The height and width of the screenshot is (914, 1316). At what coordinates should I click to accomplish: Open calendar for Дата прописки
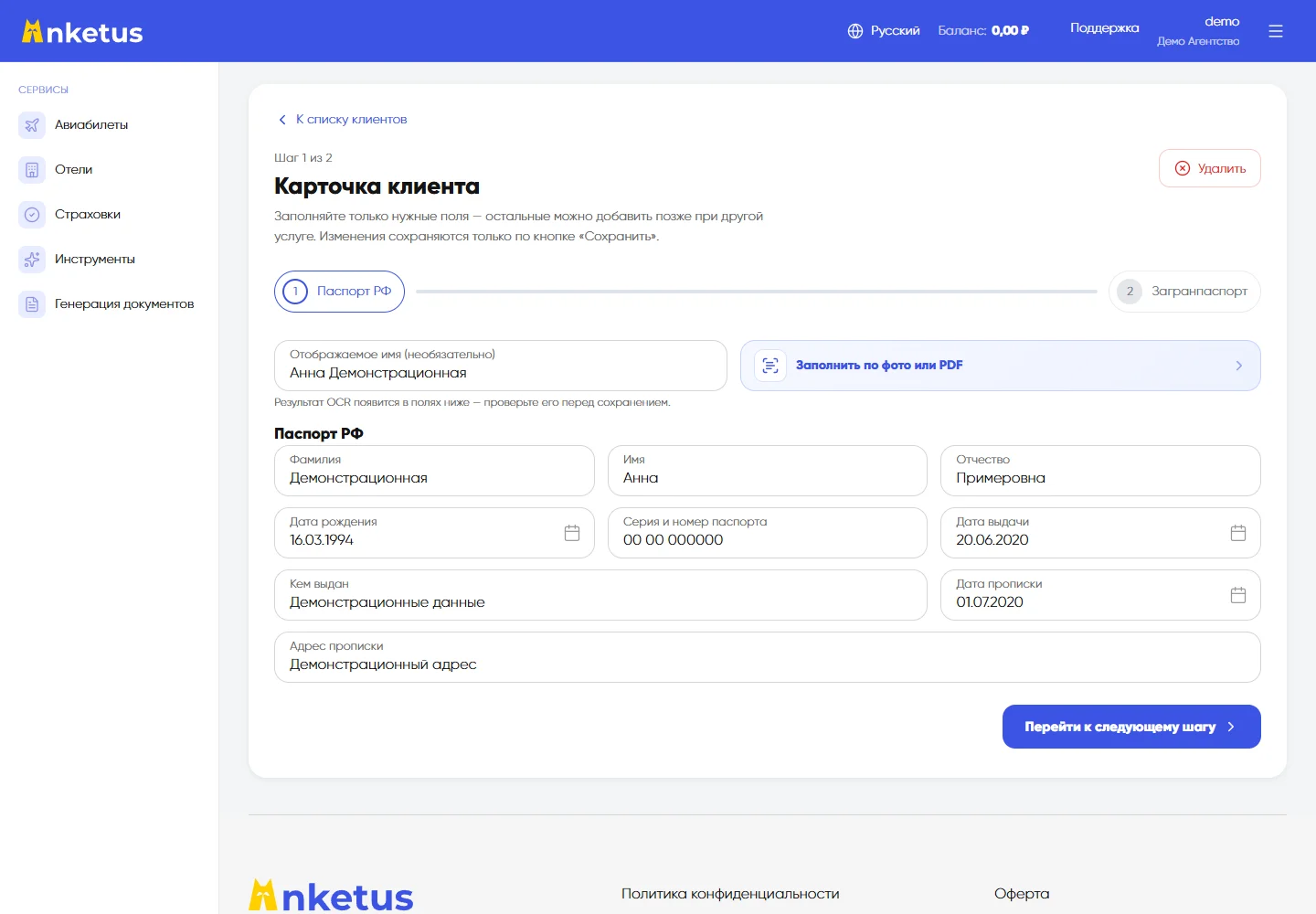[x=1238, y=595]
